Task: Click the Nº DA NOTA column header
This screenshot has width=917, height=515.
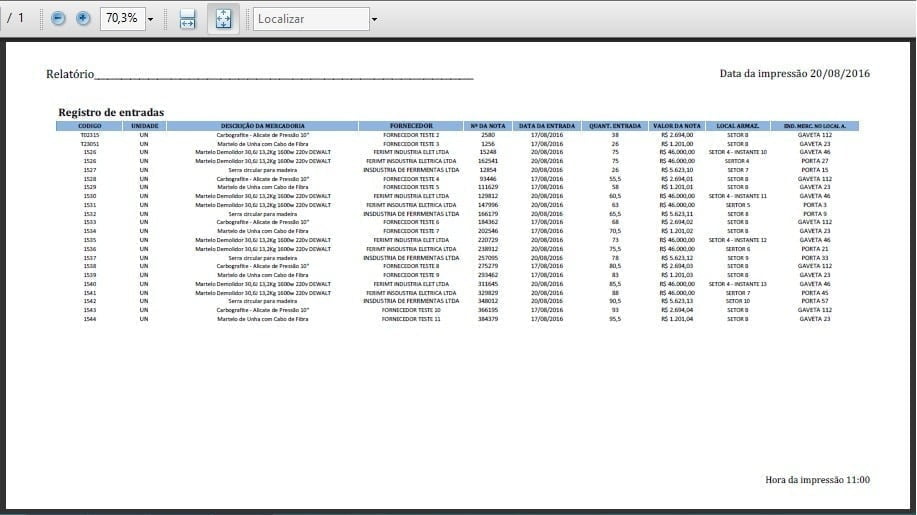Action: coord(488,126)
